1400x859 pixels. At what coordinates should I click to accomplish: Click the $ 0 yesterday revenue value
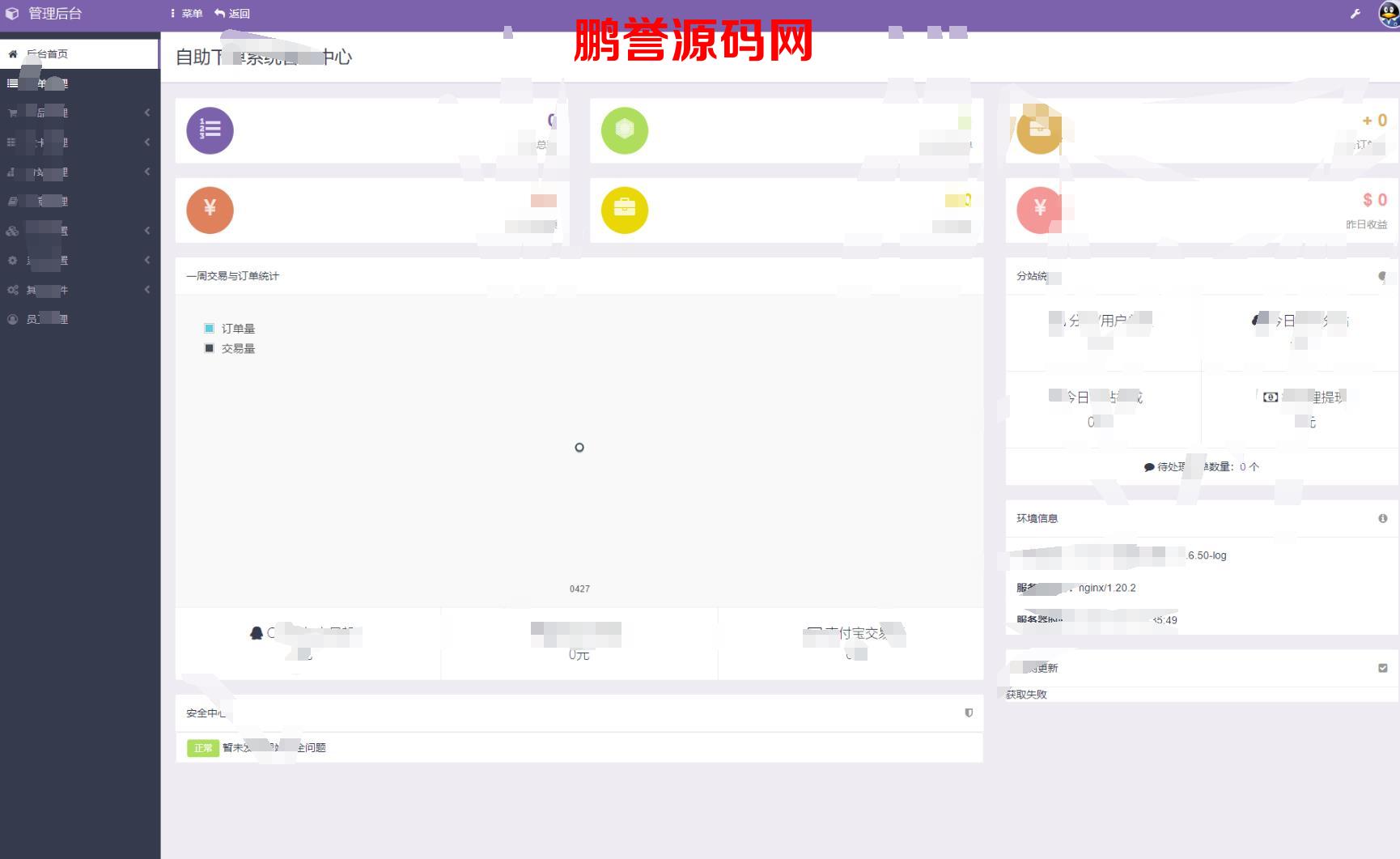point(1375,200)
